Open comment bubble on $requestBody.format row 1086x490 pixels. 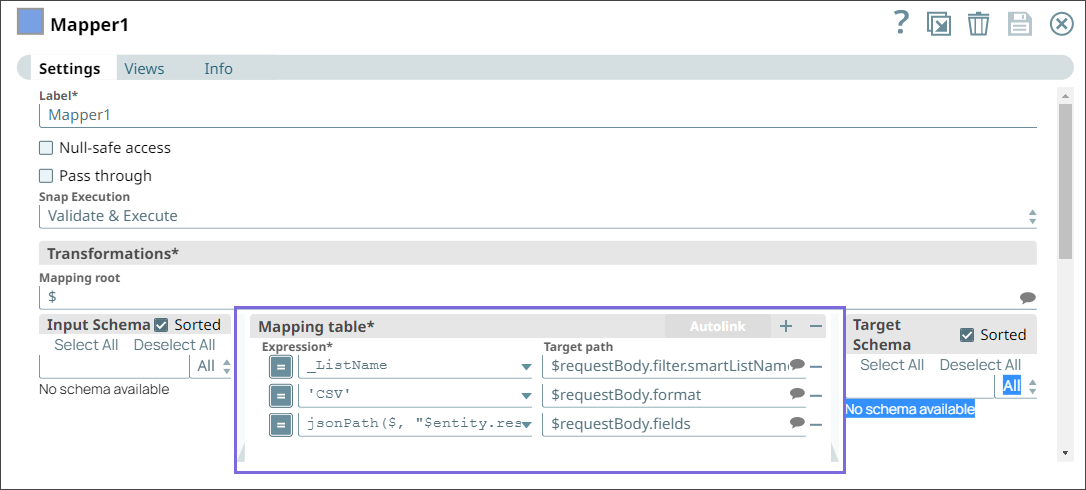797,394
